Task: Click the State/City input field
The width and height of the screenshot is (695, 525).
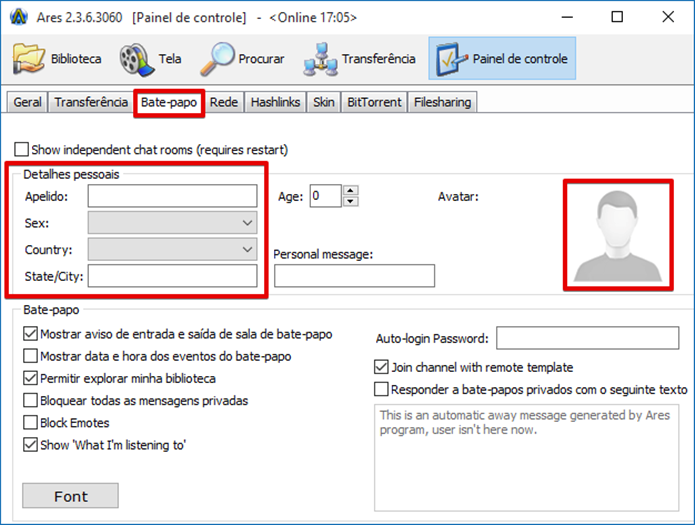Action: [172, 276]
